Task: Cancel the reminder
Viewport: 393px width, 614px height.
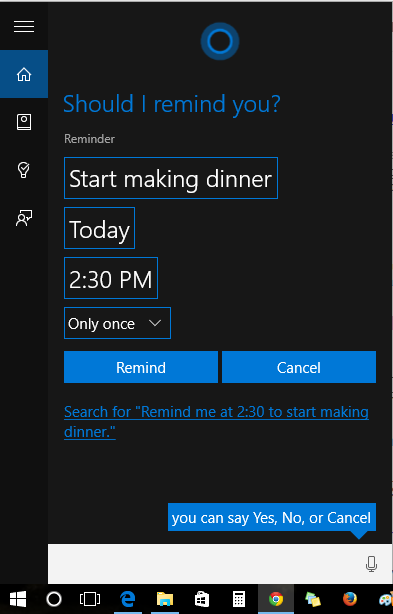Action: coord(299,367)
